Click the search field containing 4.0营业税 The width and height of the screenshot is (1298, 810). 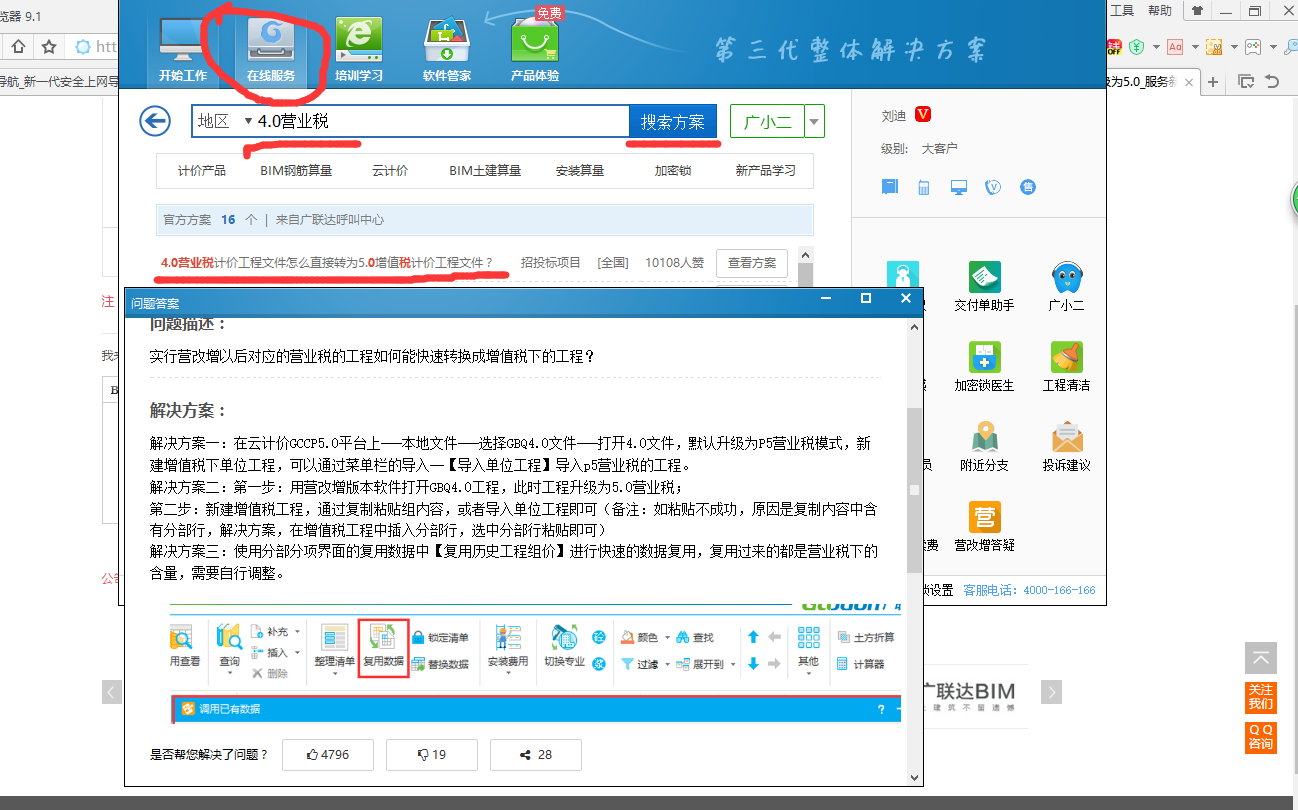pos(440,121)
